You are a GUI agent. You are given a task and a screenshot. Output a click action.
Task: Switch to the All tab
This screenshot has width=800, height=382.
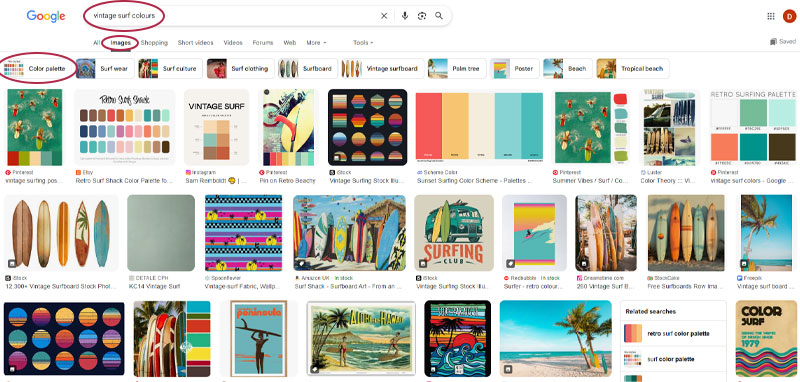(96, 43)
